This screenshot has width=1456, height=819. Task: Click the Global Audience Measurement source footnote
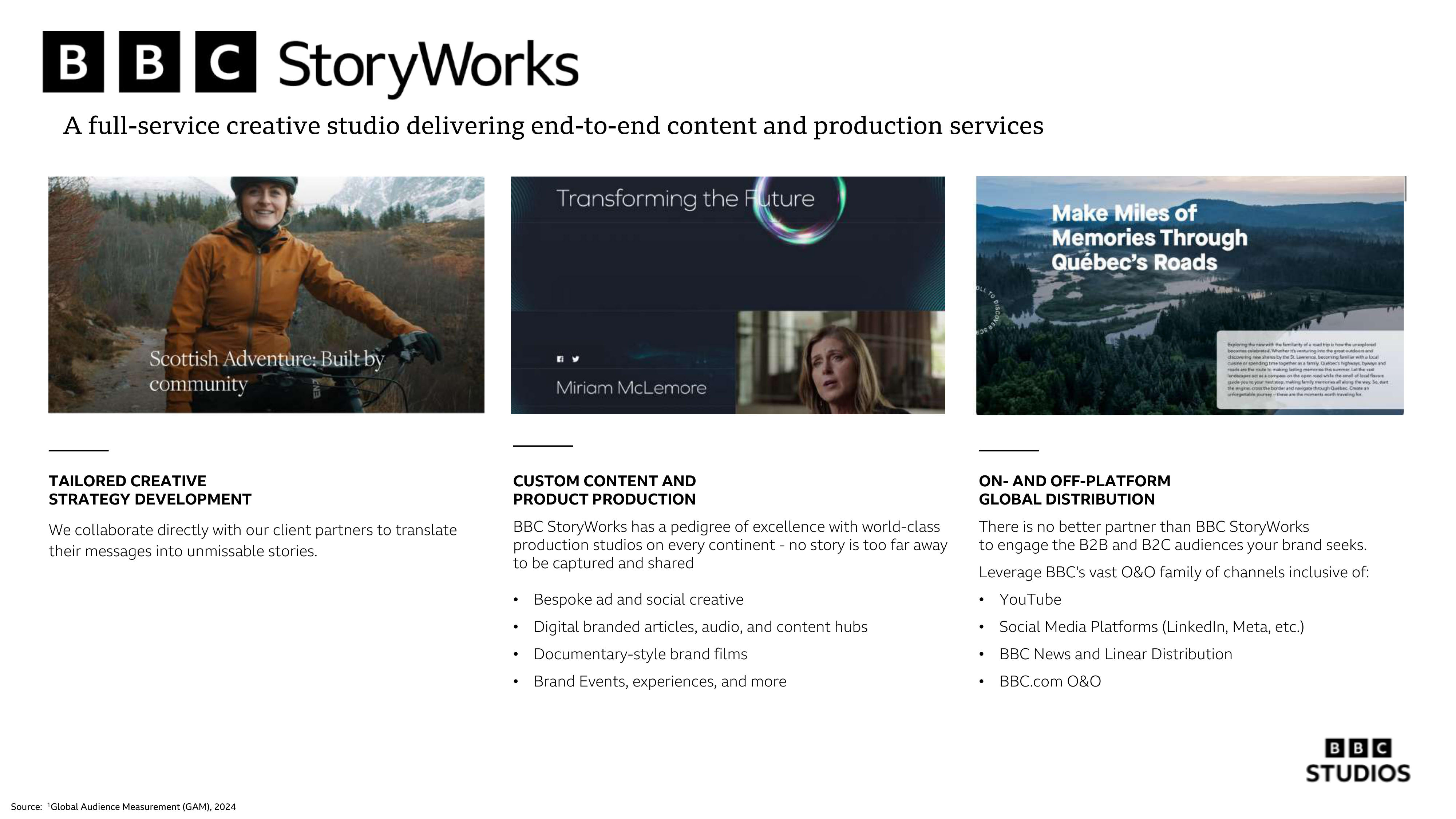[x=123, y=807]
